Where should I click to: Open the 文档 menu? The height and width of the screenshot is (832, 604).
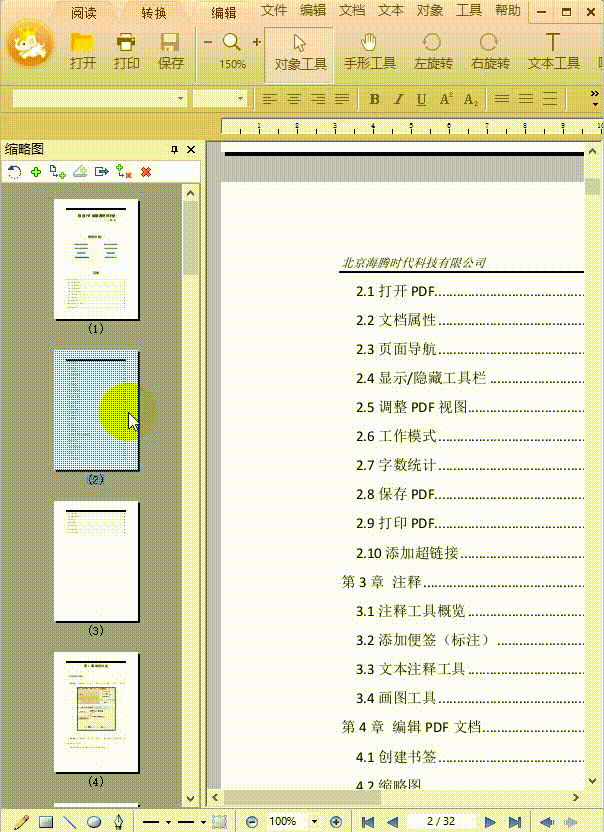(x=352, y=10)
